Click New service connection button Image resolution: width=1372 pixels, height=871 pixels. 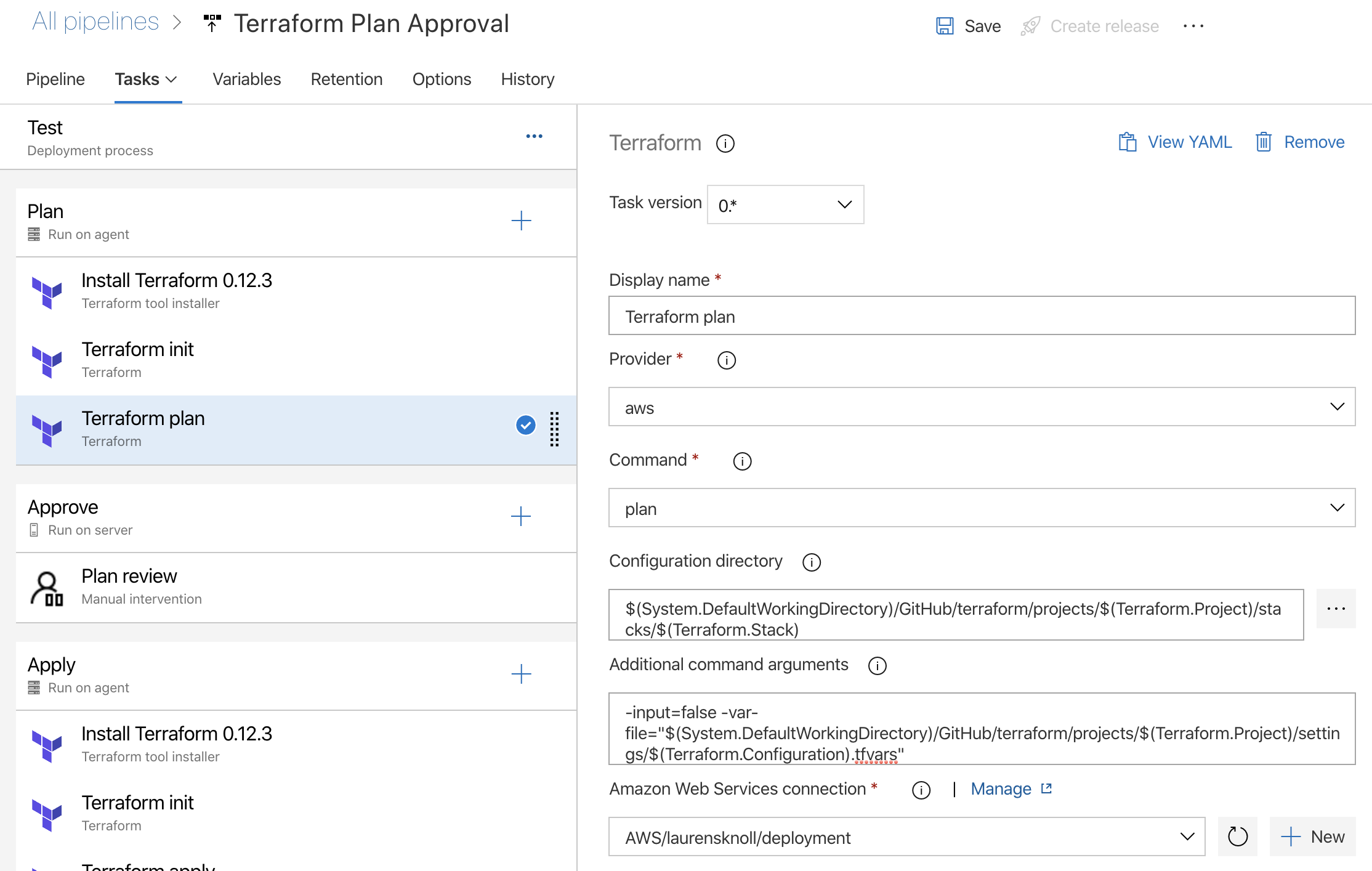1312,837
